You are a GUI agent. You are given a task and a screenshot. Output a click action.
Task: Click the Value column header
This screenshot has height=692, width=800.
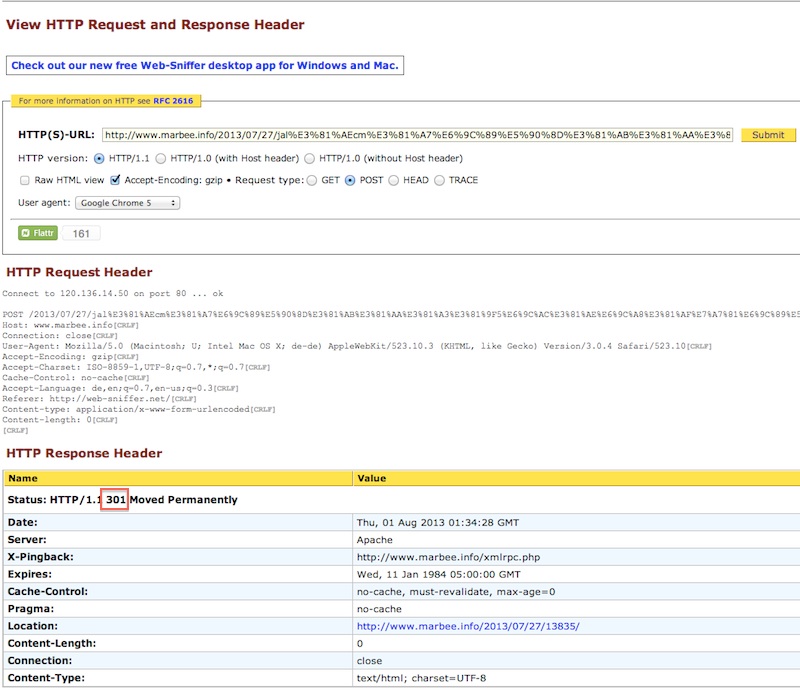pos(371,479)
